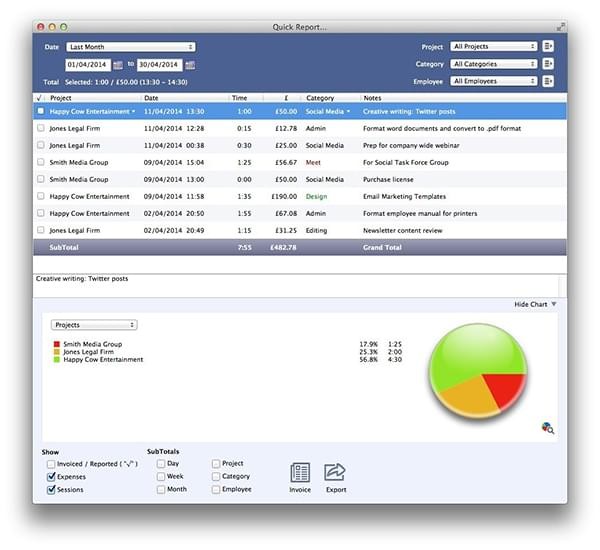Click the green Happy Cow Entertainment swatch
The image size is (600, 550).
(x=57, y=359)
